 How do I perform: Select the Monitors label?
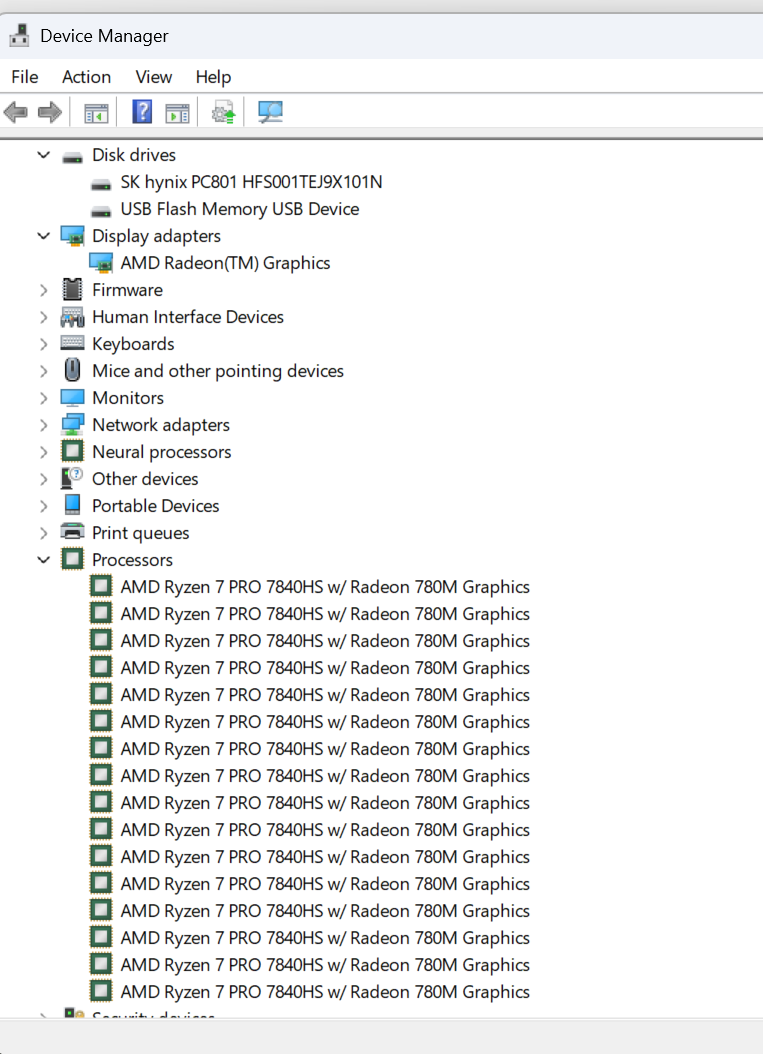[128, 398]
